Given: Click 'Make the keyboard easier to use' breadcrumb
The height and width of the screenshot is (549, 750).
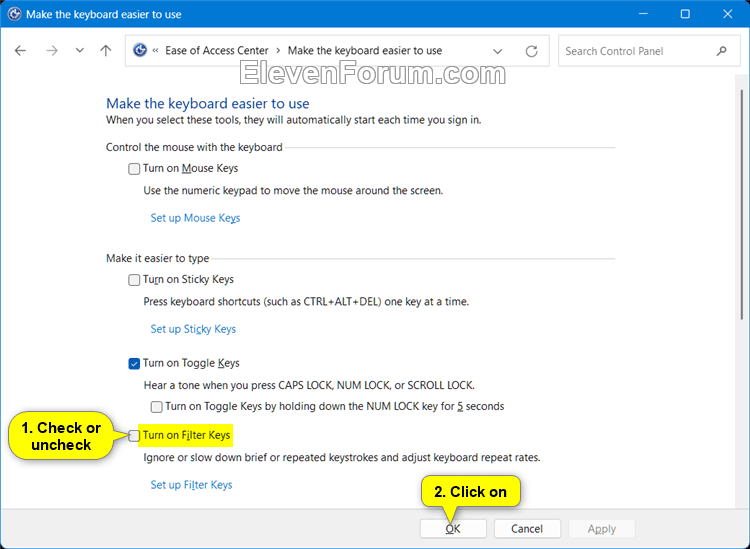Looking at the screenshot, I should pos(364,51).
